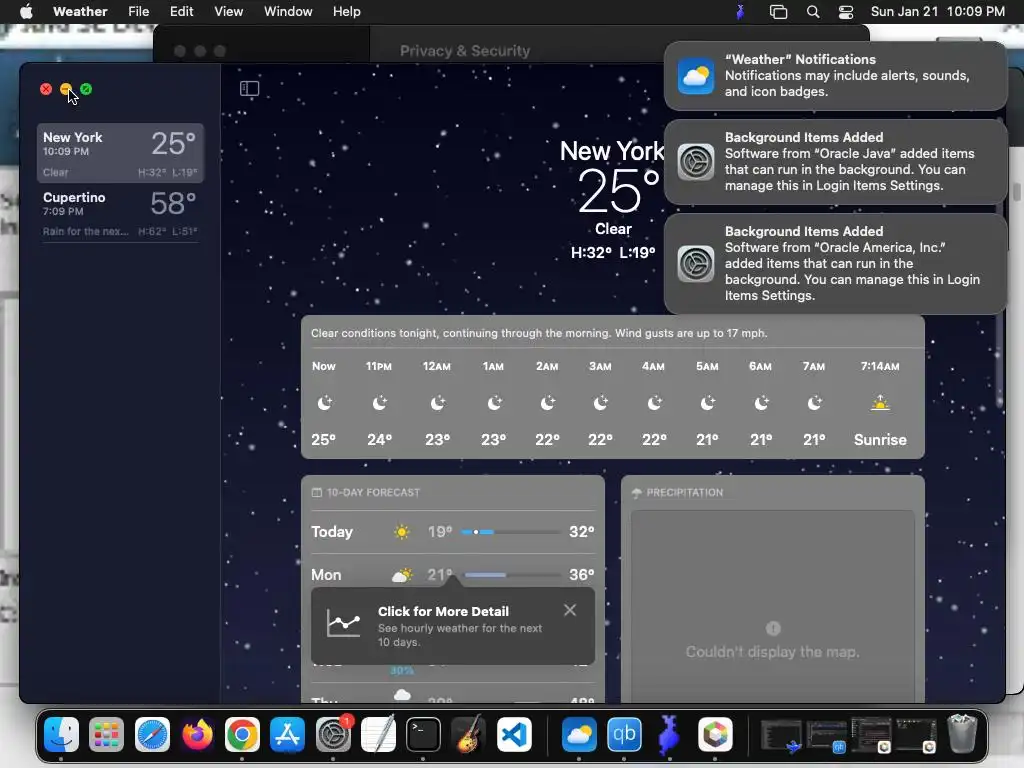Click the Precipitation card title
The image size is (1024, 768).
click(684, 492)
